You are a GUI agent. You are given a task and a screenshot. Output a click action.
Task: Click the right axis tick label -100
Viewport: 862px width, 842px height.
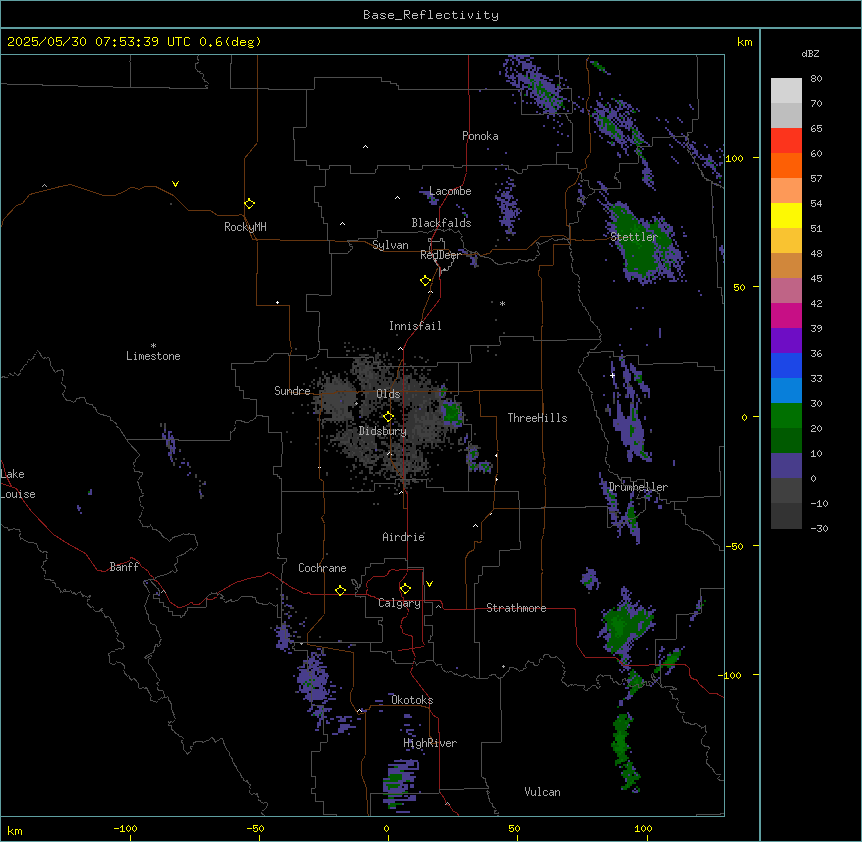731,675
